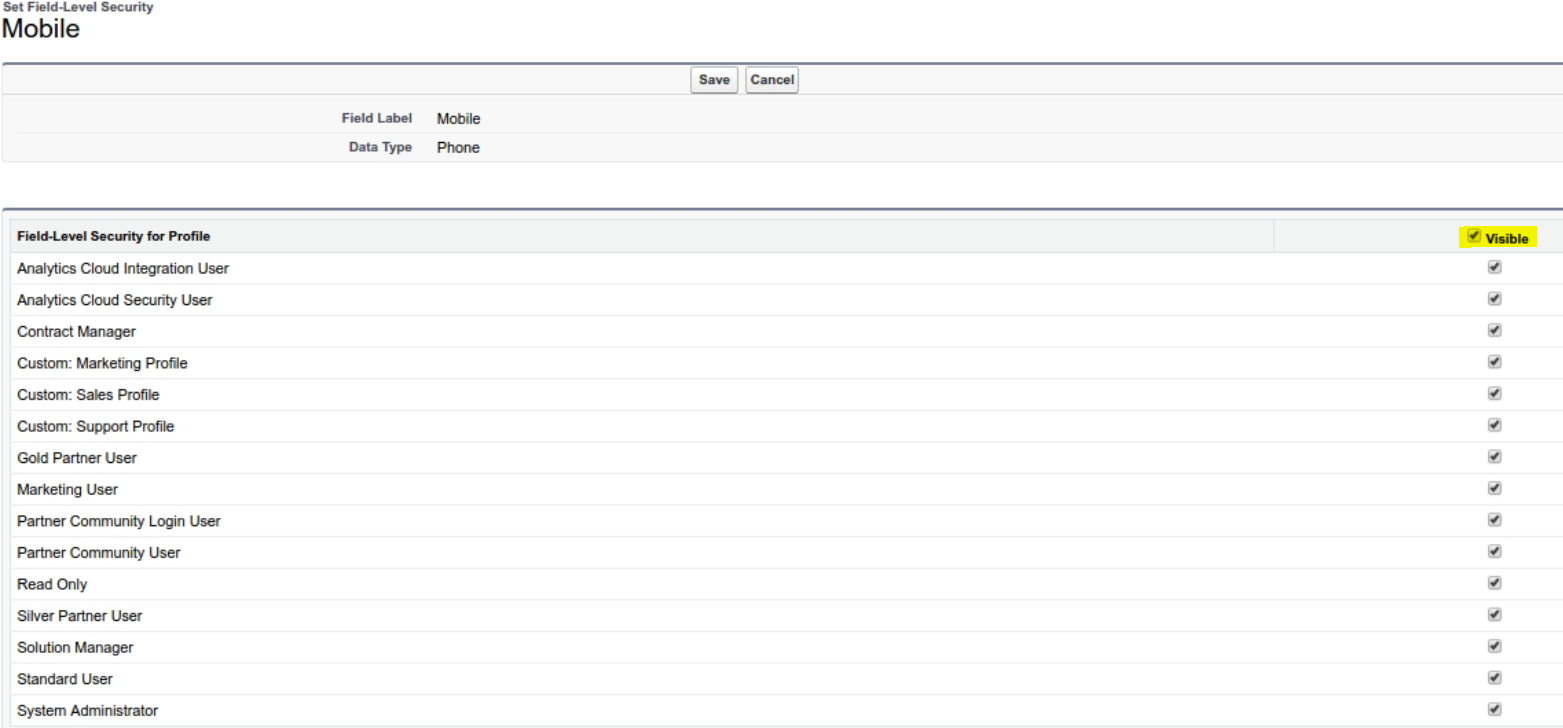Click the Phone data type value
The height and width of the screenshot is (728, 1563).
pos(458,147)
